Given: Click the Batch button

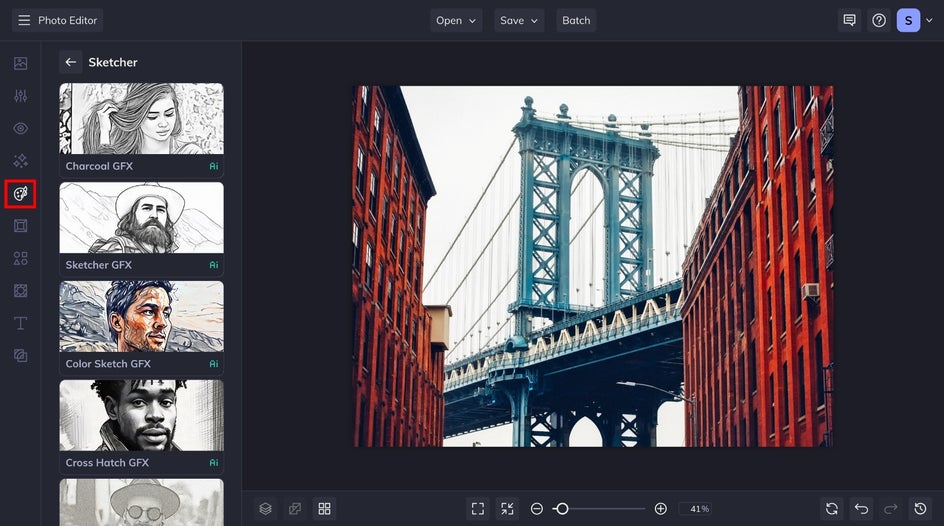Looking at the screenshot, I should pos(576,20).
